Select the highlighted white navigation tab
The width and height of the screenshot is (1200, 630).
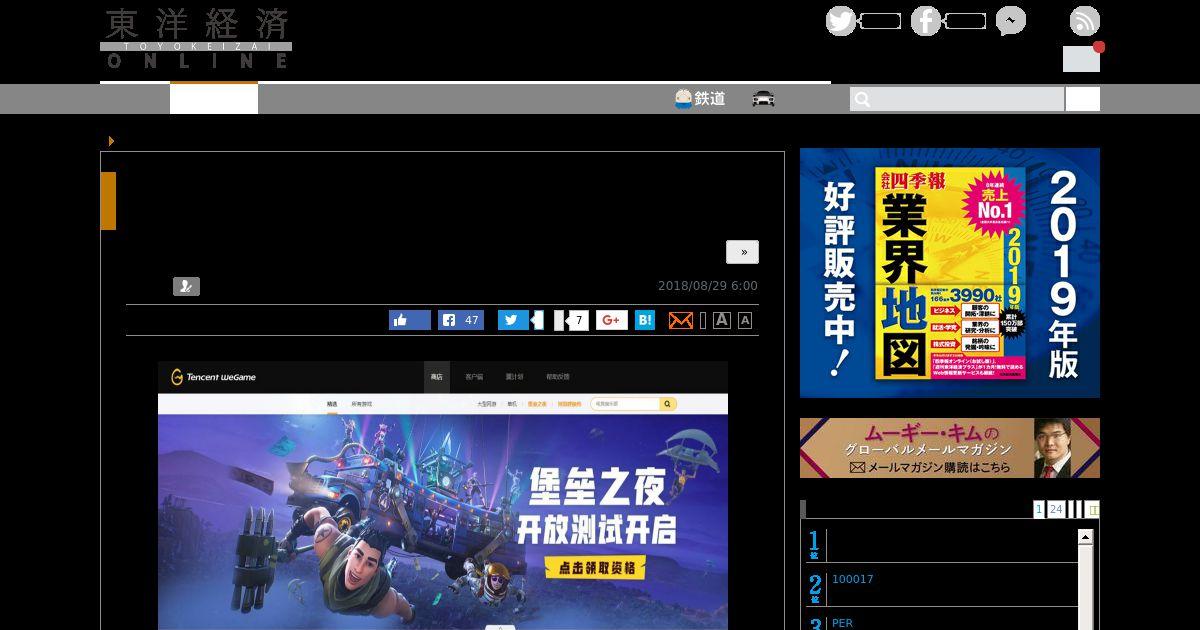tap(214, 99)
